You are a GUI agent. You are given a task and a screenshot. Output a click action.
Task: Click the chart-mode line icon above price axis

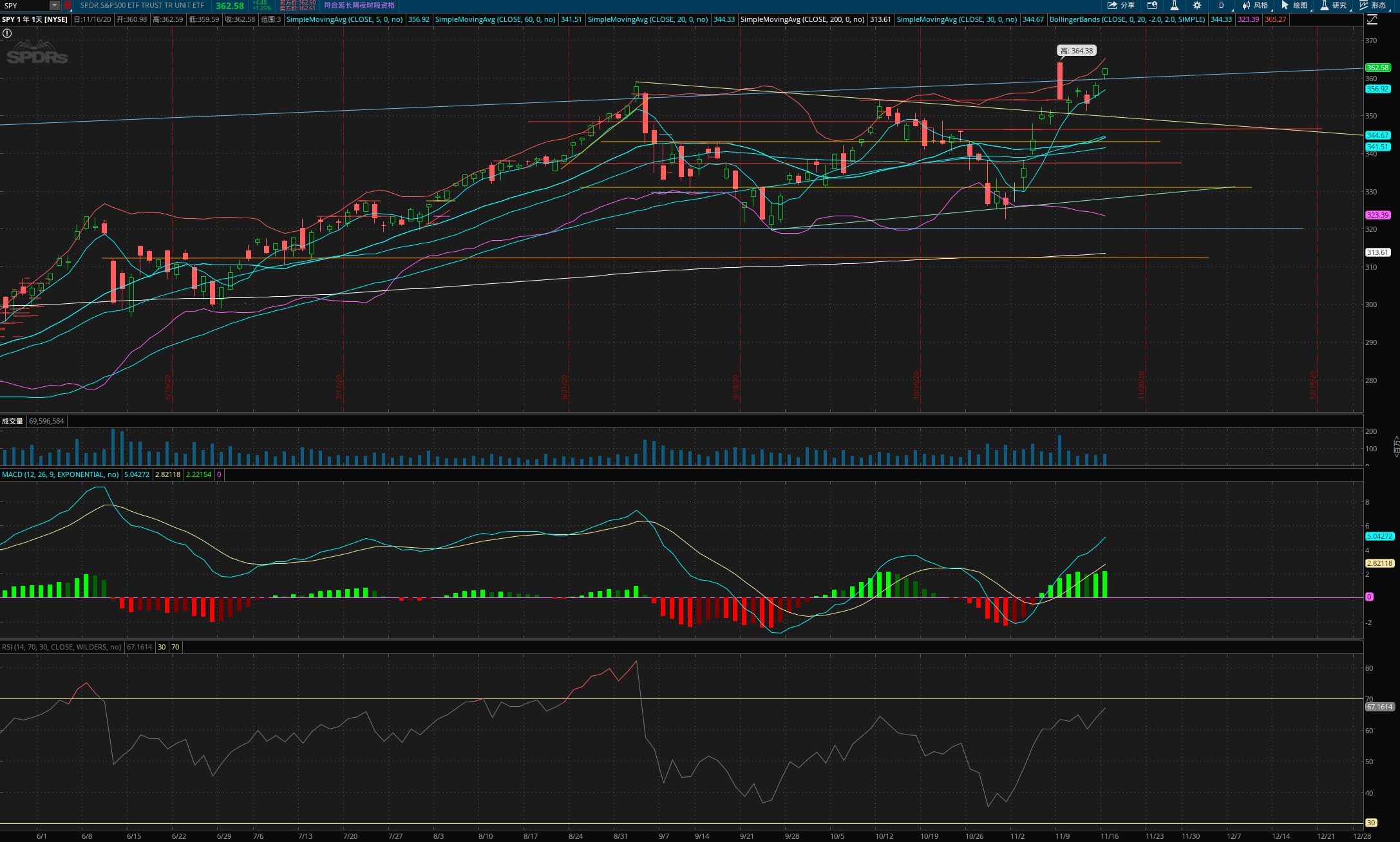point(1372,19)
